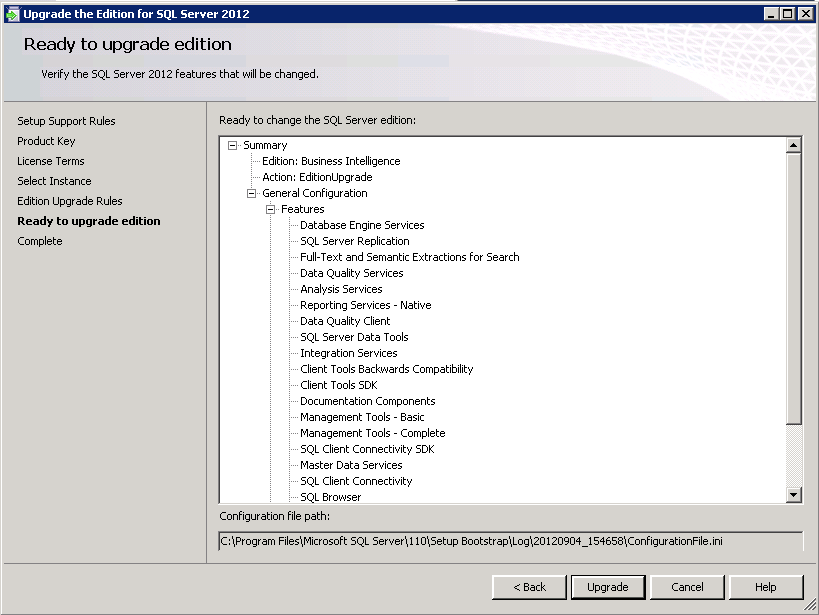Click the Configuration file path field
This screenshot has width=819, height=615.
pos(510,541)
